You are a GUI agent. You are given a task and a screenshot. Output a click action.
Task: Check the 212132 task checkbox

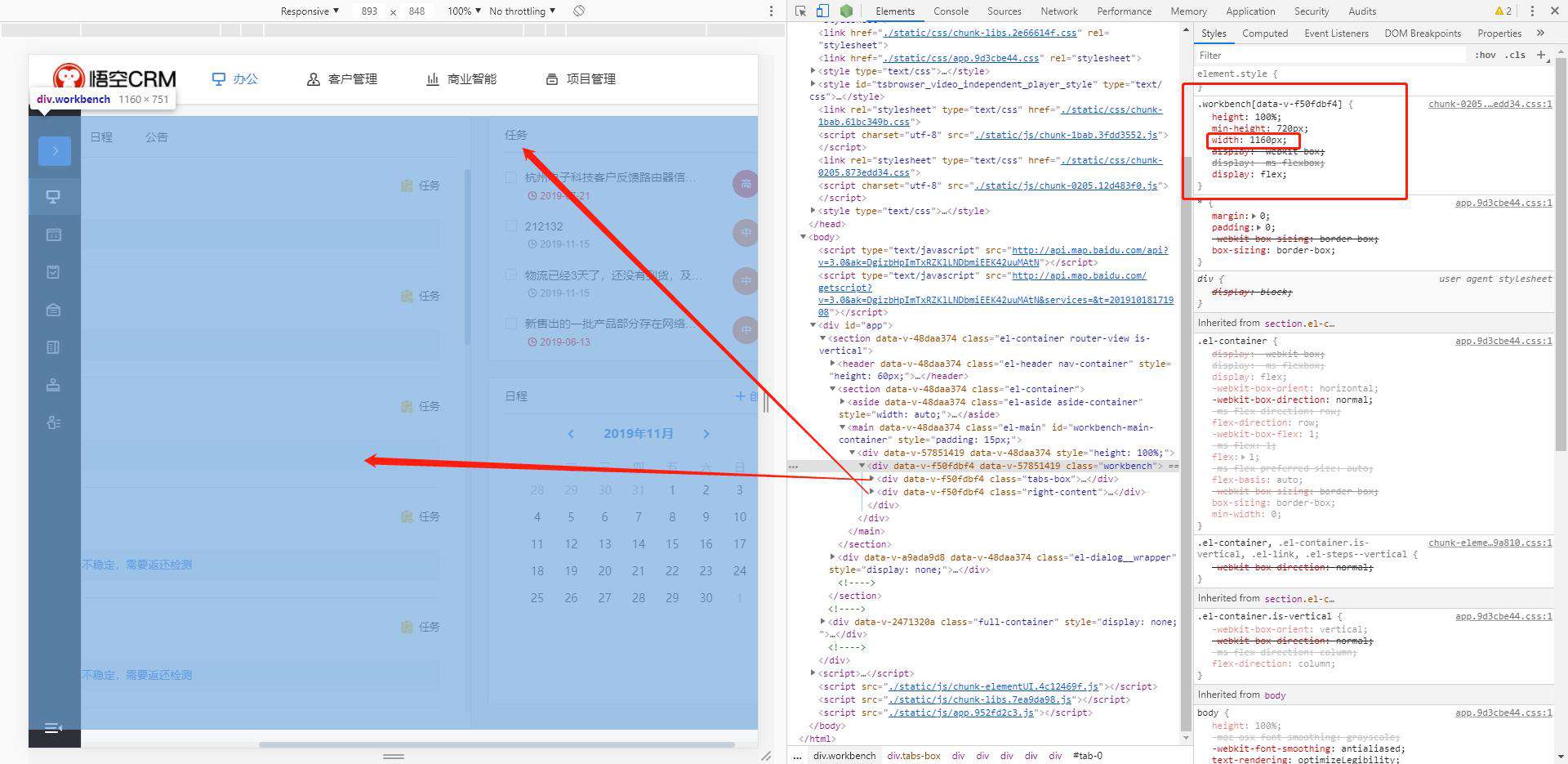pyautogui.click(x=511, y=226)
